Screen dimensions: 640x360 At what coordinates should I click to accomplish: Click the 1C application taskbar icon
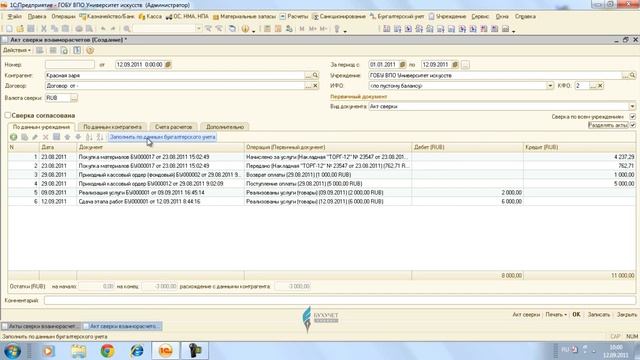[165, 351]
